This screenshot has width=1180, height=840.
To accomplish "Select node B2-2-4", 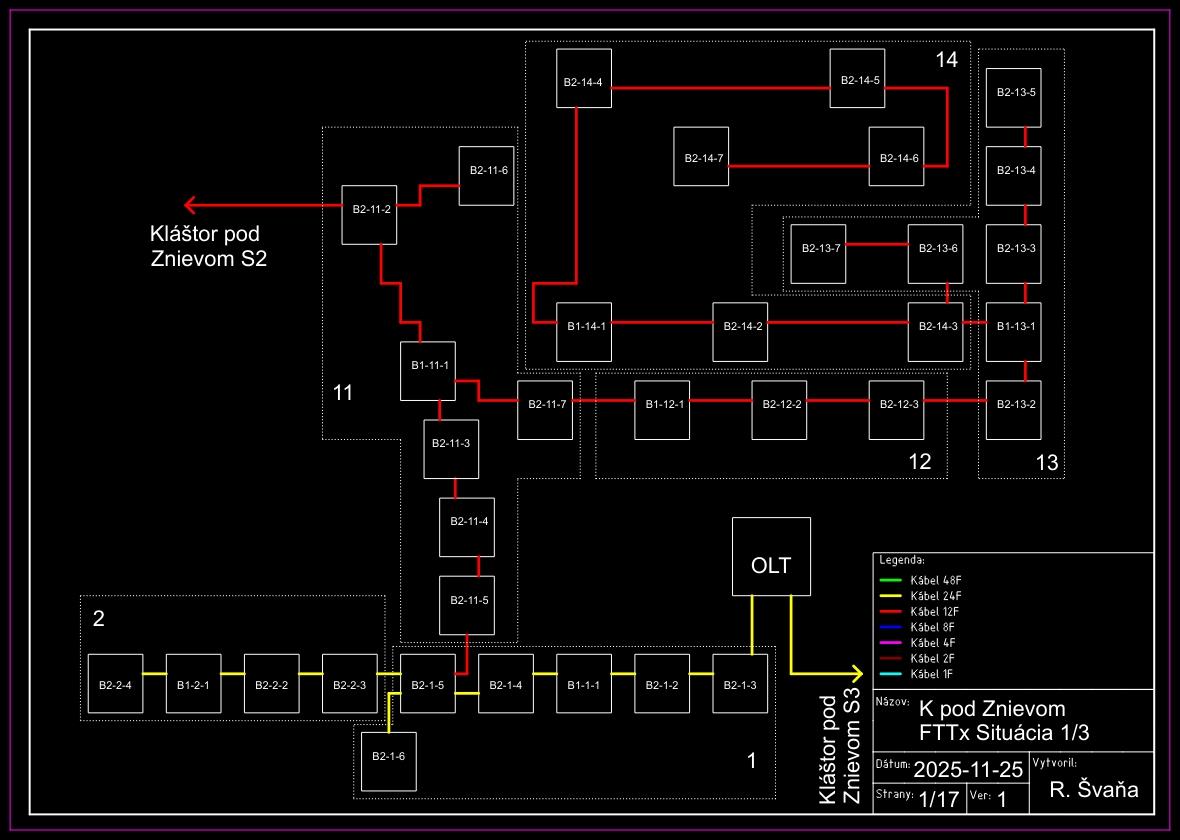I will [x=116, y=684].
